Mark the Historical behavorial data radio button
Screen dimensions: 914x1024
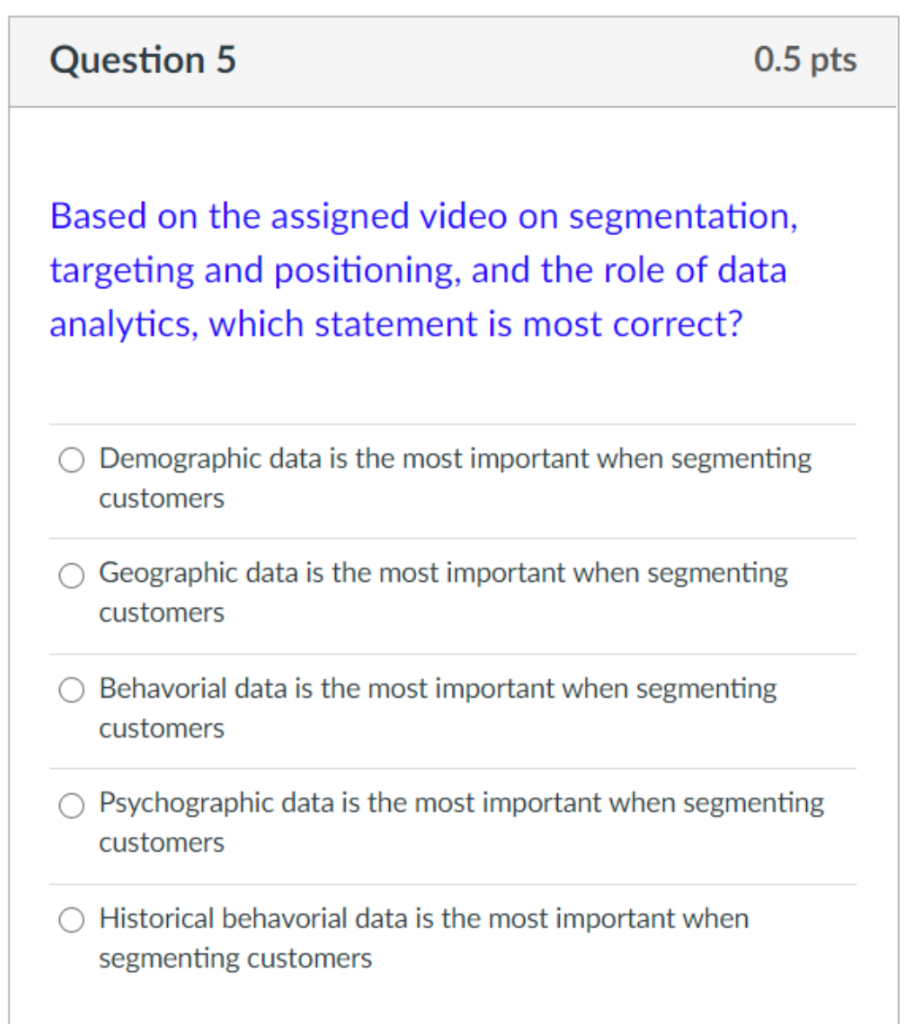[71, 920]
